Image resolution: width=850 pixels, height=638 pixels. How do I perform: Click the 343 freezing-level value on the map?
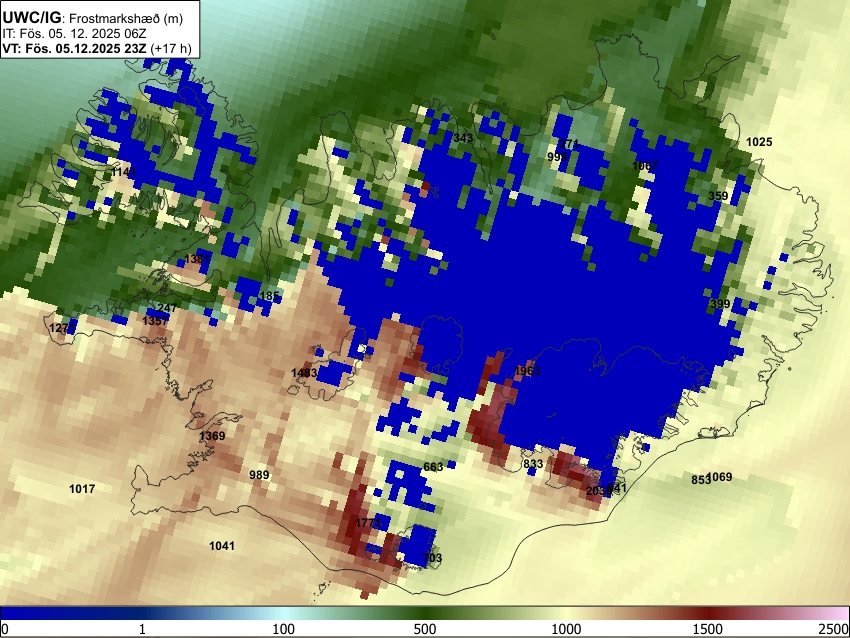[463, 138]
